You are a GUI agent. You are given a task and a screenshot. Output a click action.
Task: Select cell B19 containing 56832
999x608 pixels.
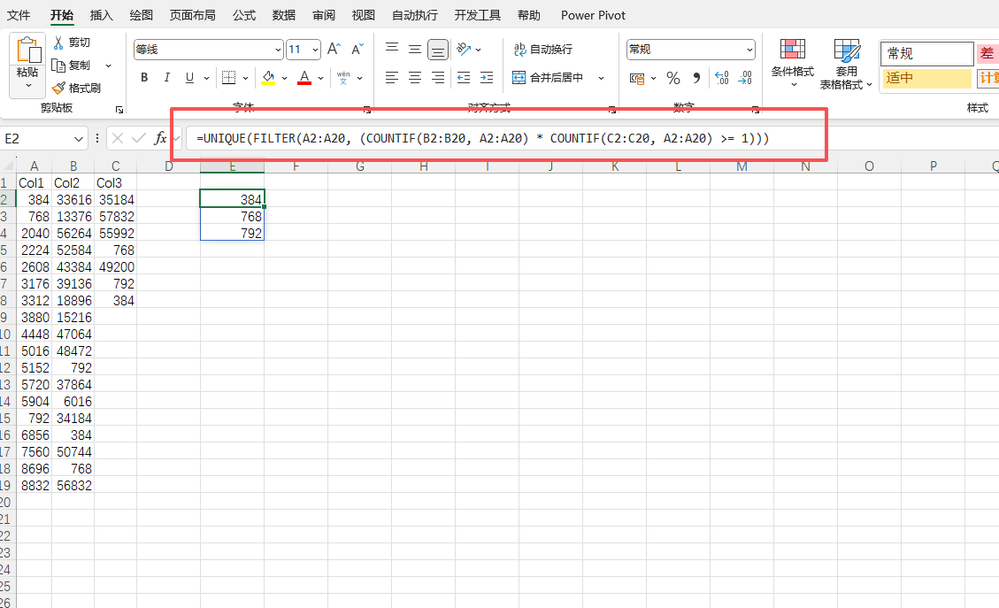[73, 486]
